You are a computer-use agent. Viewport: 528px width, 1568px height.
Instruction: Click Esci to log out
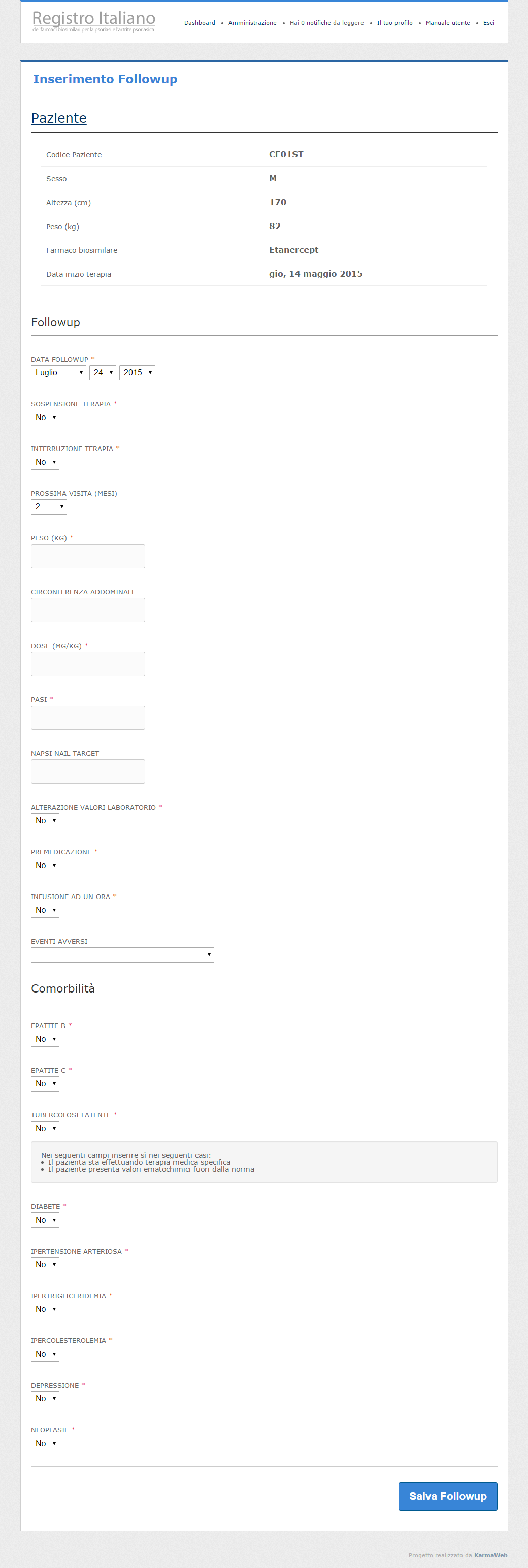click(488, 23)
